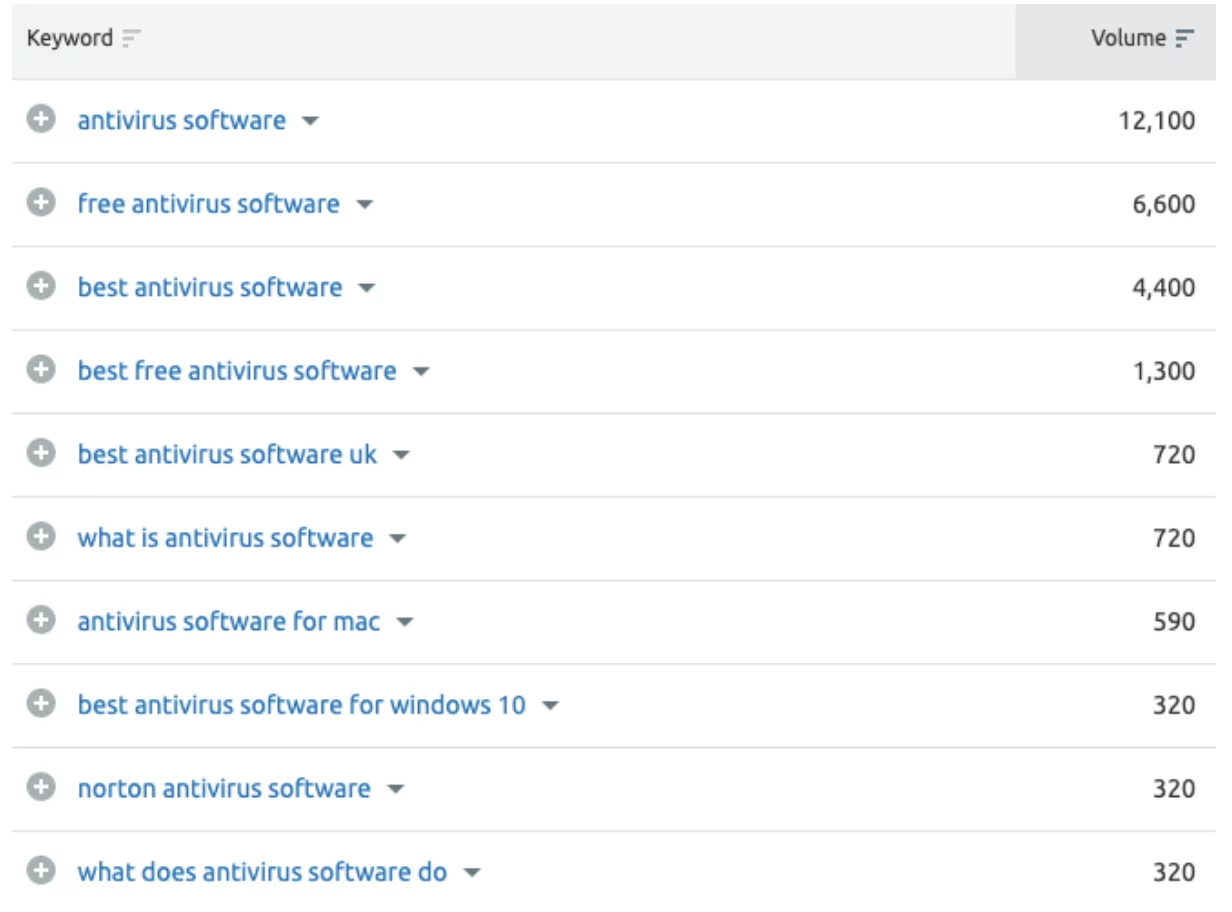Click plus icon for 'best antivirus software uk'
Screen dimensions: 1232x912
[x=41, y=454]
